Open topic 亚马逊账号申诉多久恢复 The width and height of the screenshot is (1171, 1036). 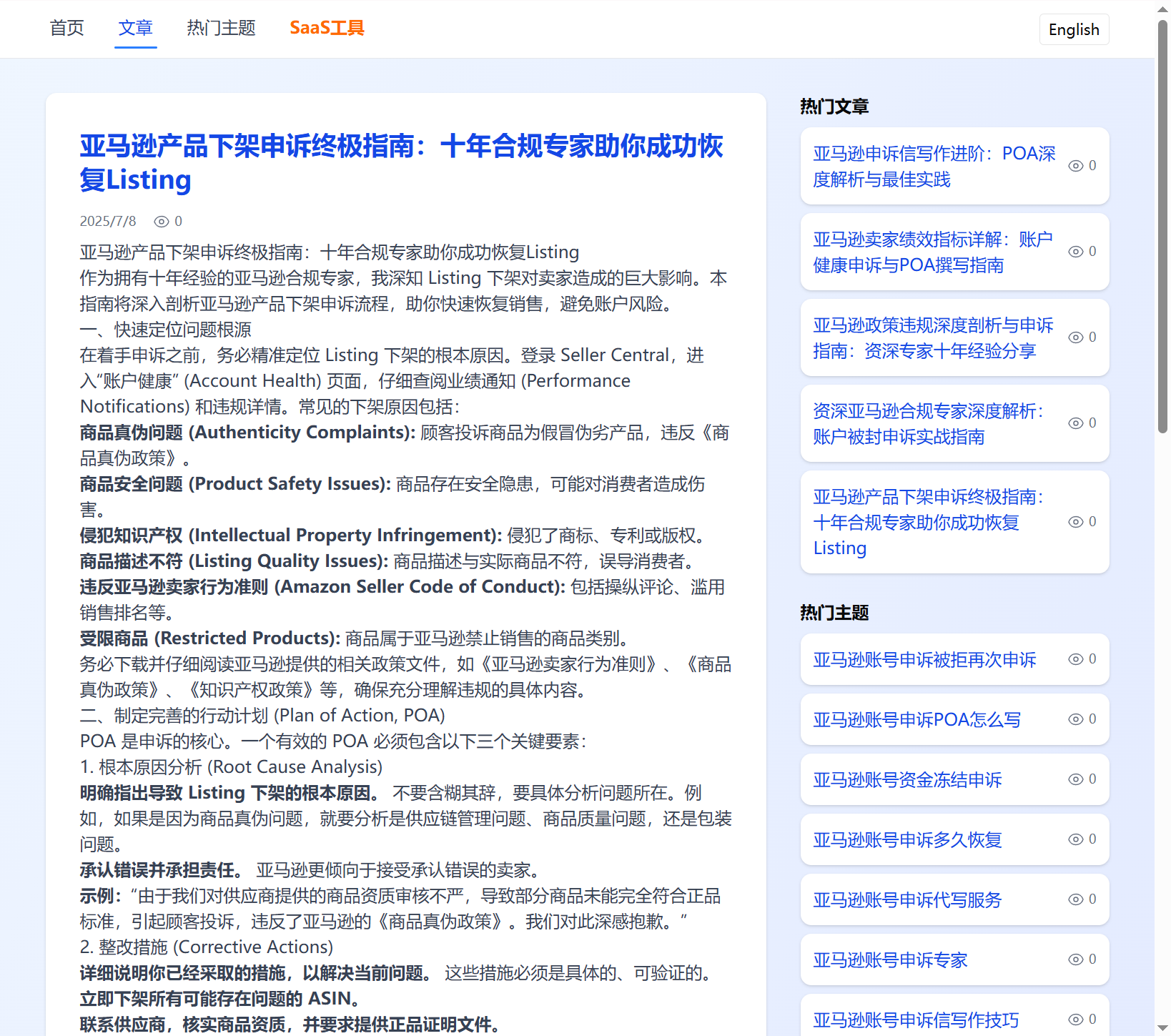click(x=908, y=840)
